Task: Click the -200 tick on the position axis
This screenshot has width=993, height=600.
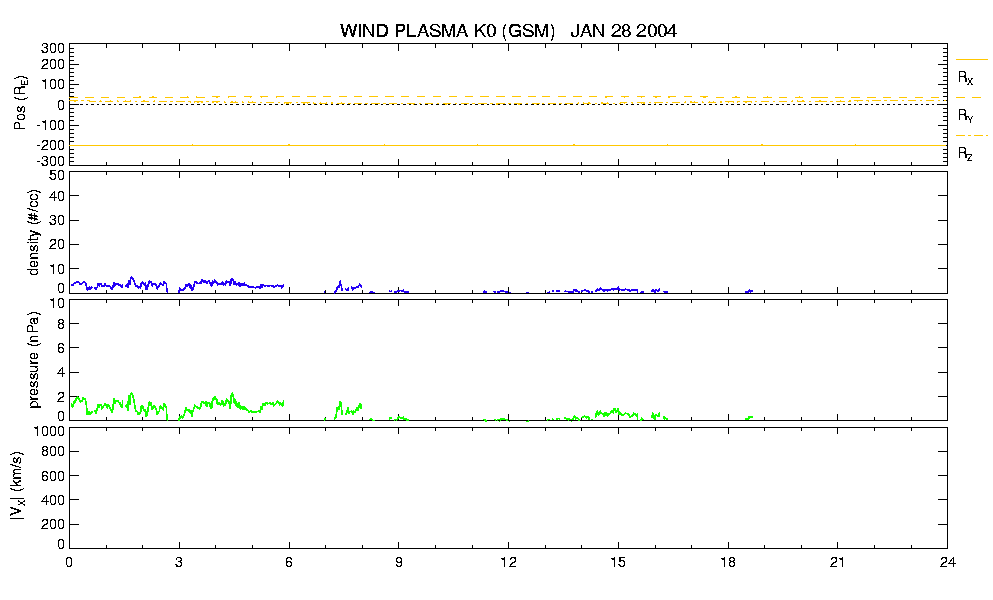Action: pos(50,145)
